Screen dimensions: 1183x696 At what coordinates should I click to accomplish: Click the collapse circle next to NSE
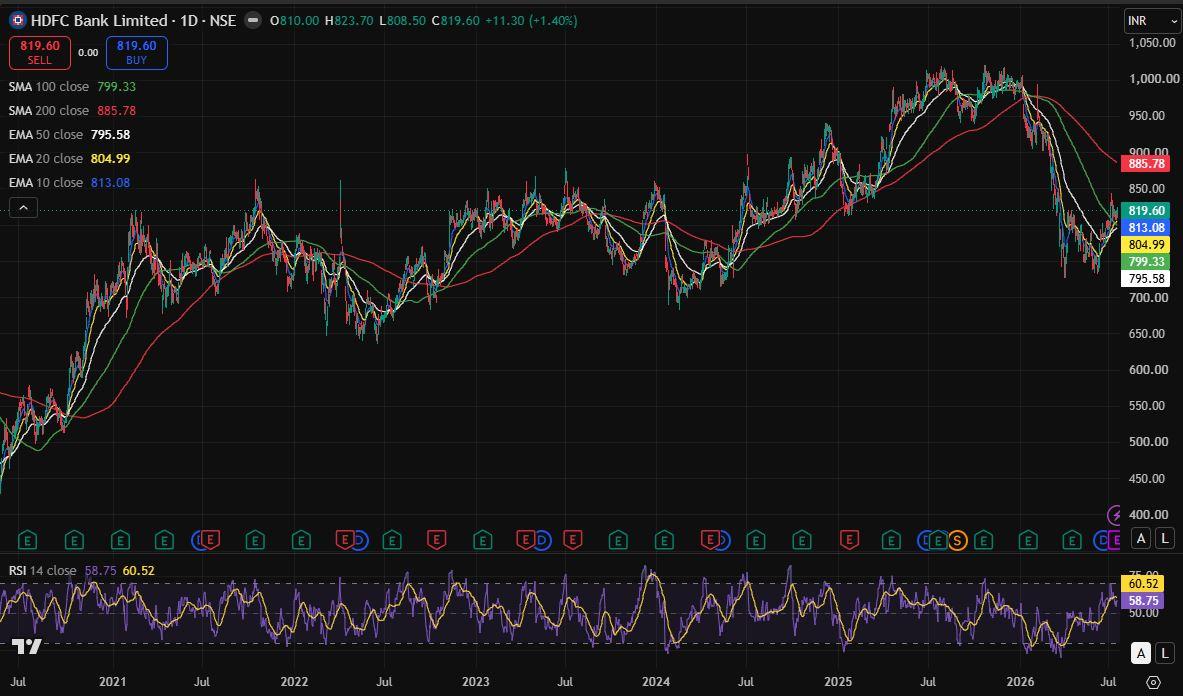254,20
